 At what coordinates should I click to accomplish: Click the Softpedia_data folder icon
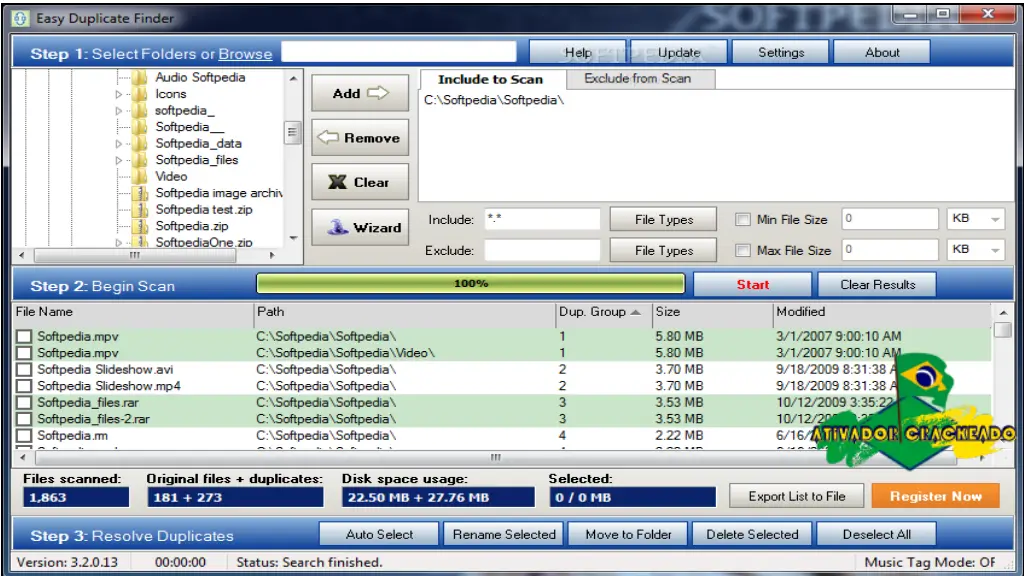(x=139, y=144)
